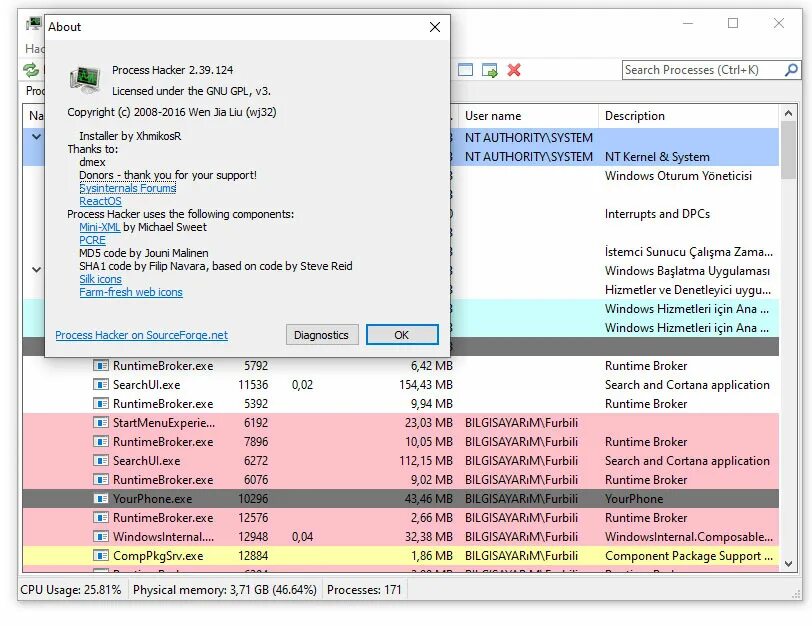
Task: Click PID 12948 cell
Action: [253, 536]
